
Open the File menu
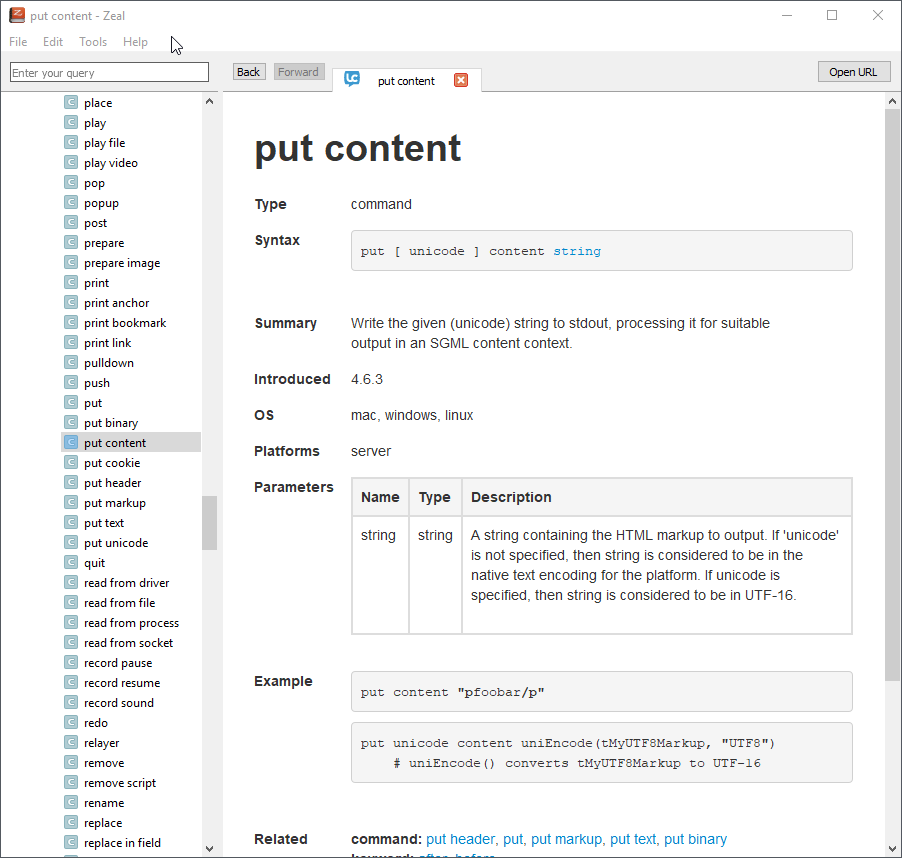pyautogui.click(x=18, y=42)
